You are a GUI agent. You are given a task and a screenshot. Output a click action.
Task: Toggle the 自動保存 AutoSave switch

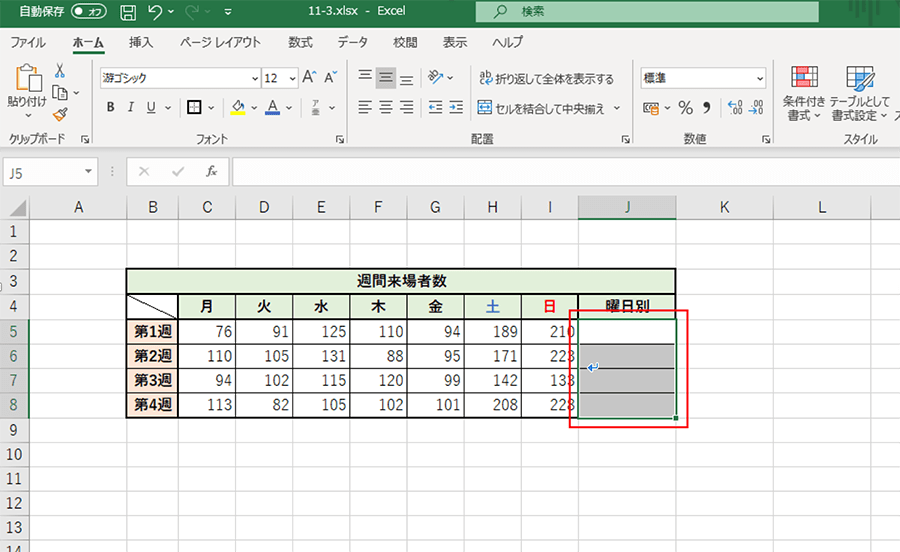pos(89,13)
